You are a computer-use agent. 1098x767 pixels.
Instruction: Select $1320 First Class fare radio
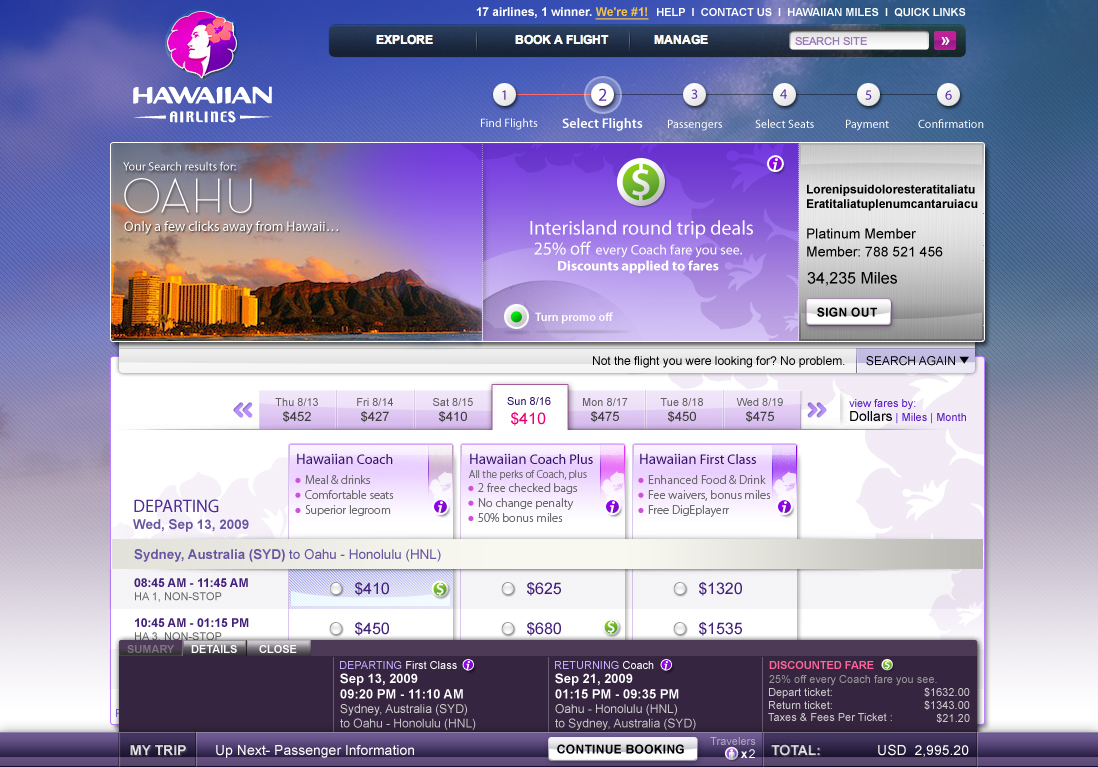[x=680, y=589]
